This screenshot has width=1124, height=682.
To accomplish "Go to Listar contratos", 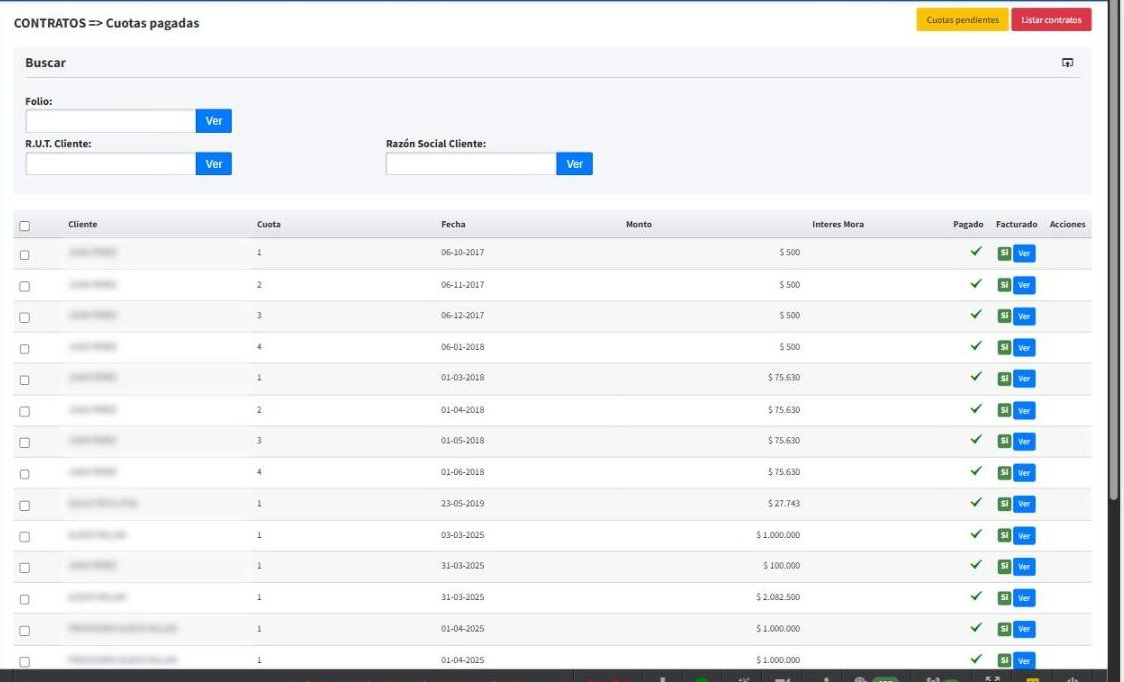I will (1051, 20).
